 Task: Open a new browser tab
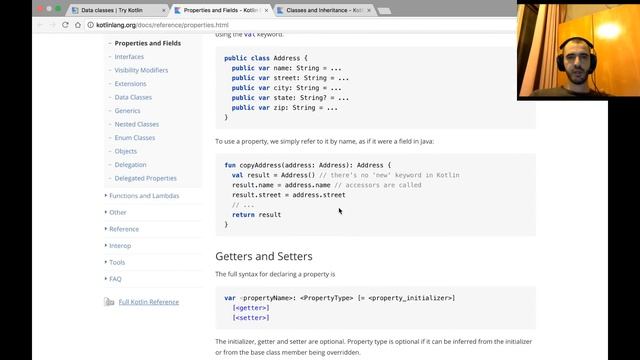[x=384, y=11]
